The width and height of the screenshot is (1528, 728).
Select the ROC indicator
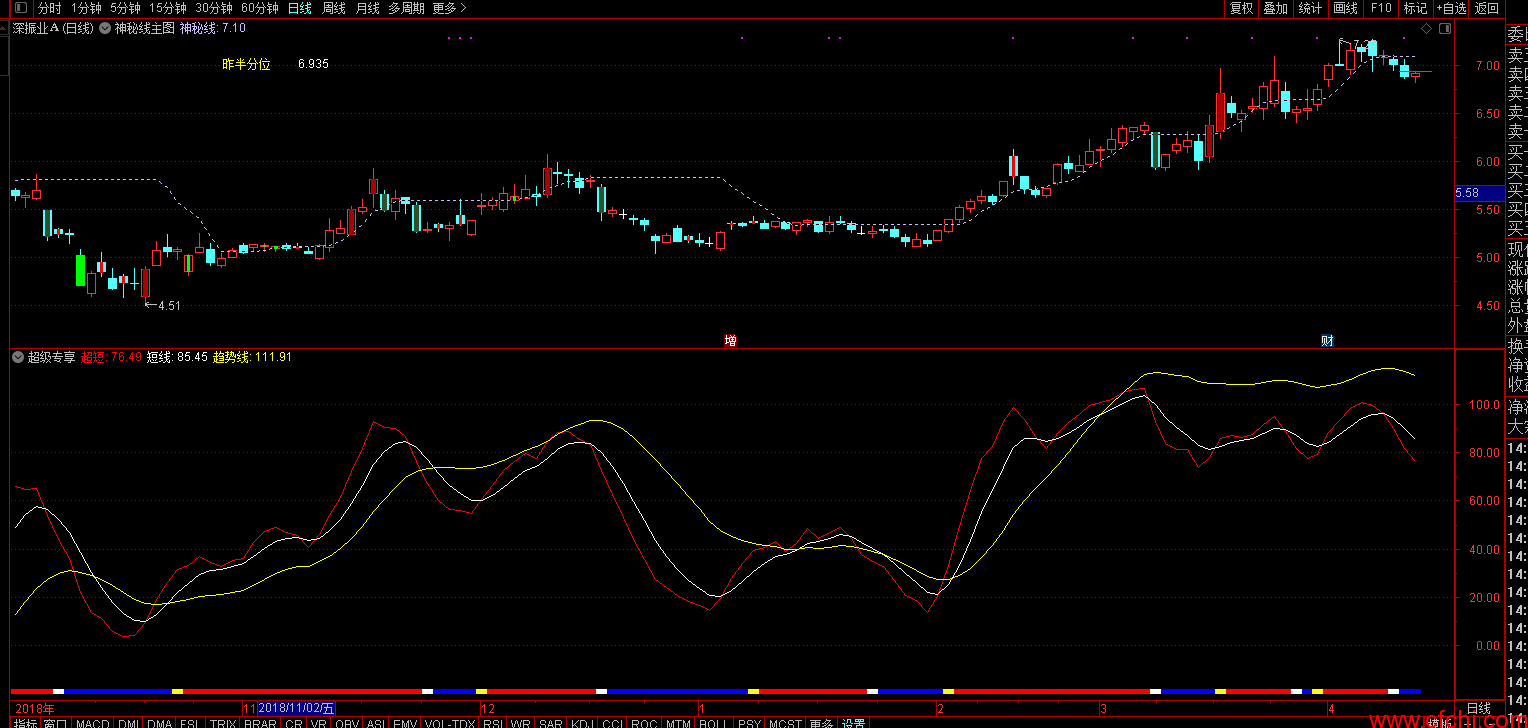click(645, 723)
